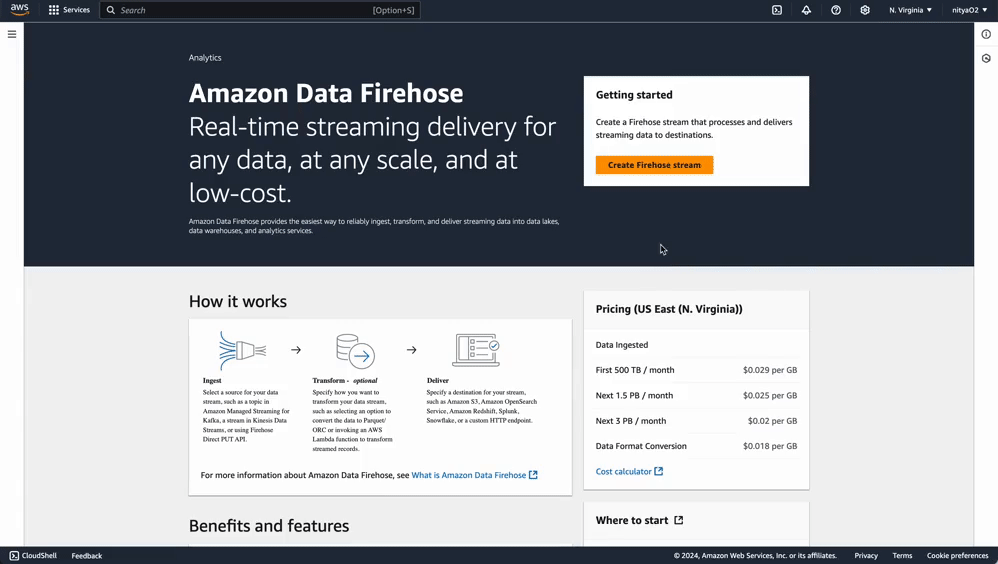
Task: Click the Feedback footer item
Action: (x=87, y=555)
